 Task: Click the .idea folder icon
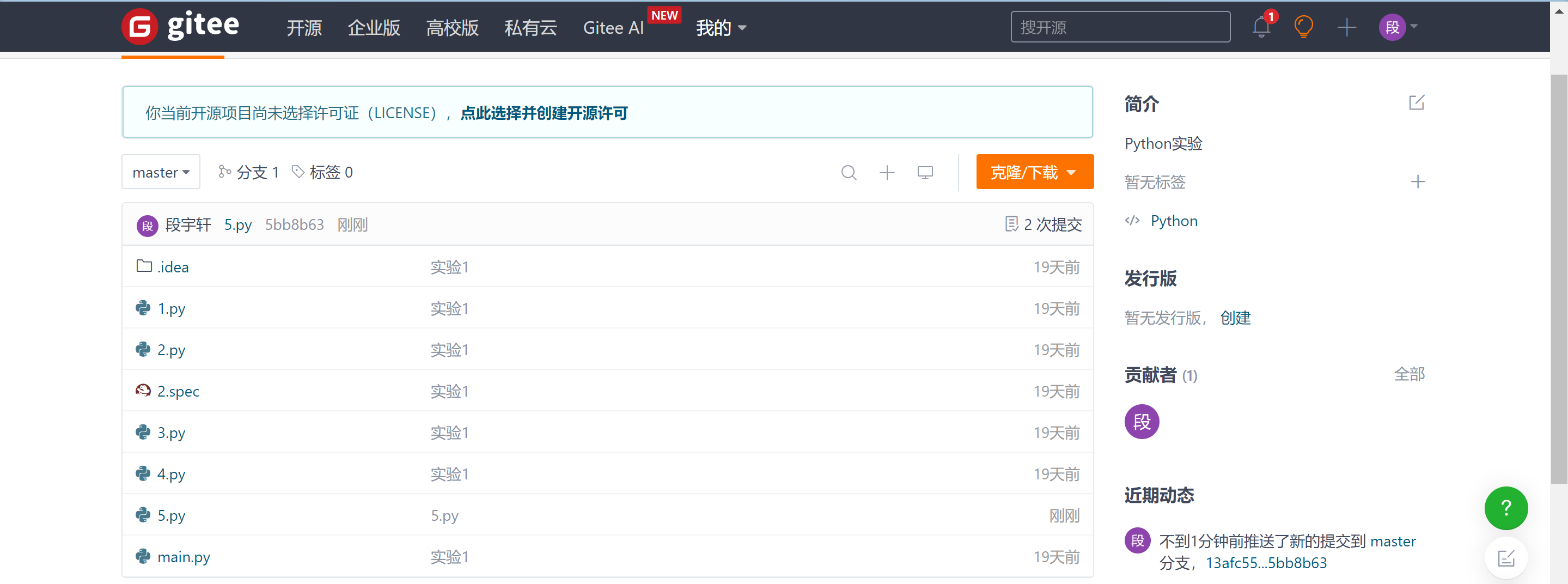(x=144, y=266)
